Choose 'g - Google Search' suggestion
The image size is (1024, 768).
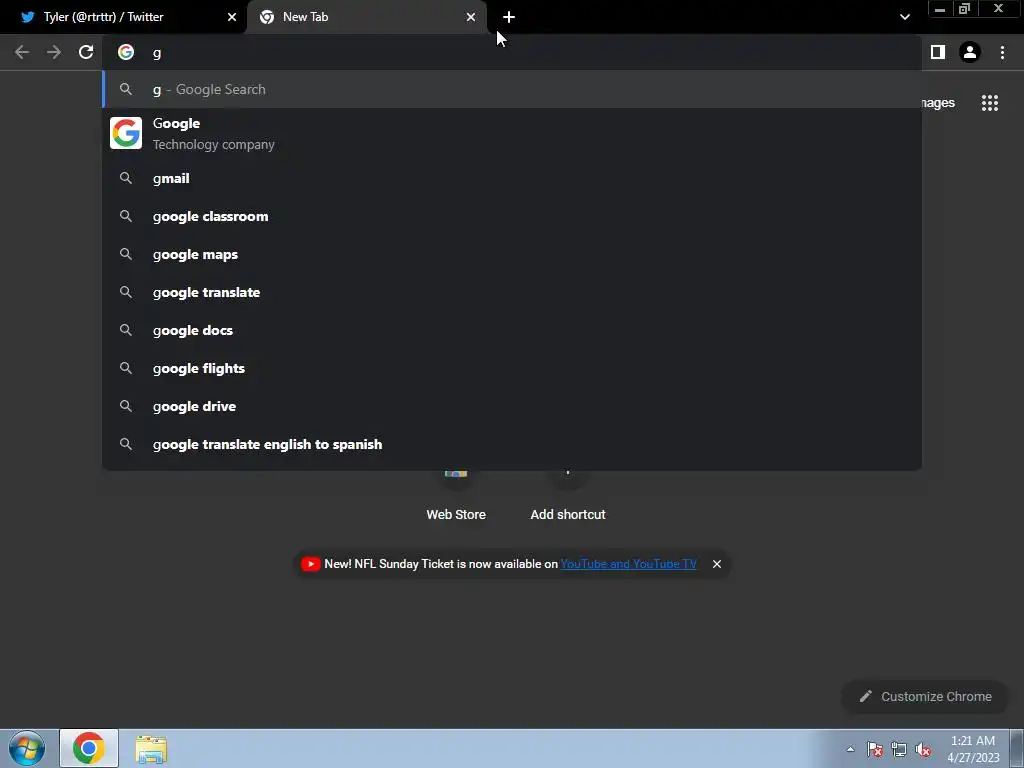pyautogui.click(x=512, y=89)
